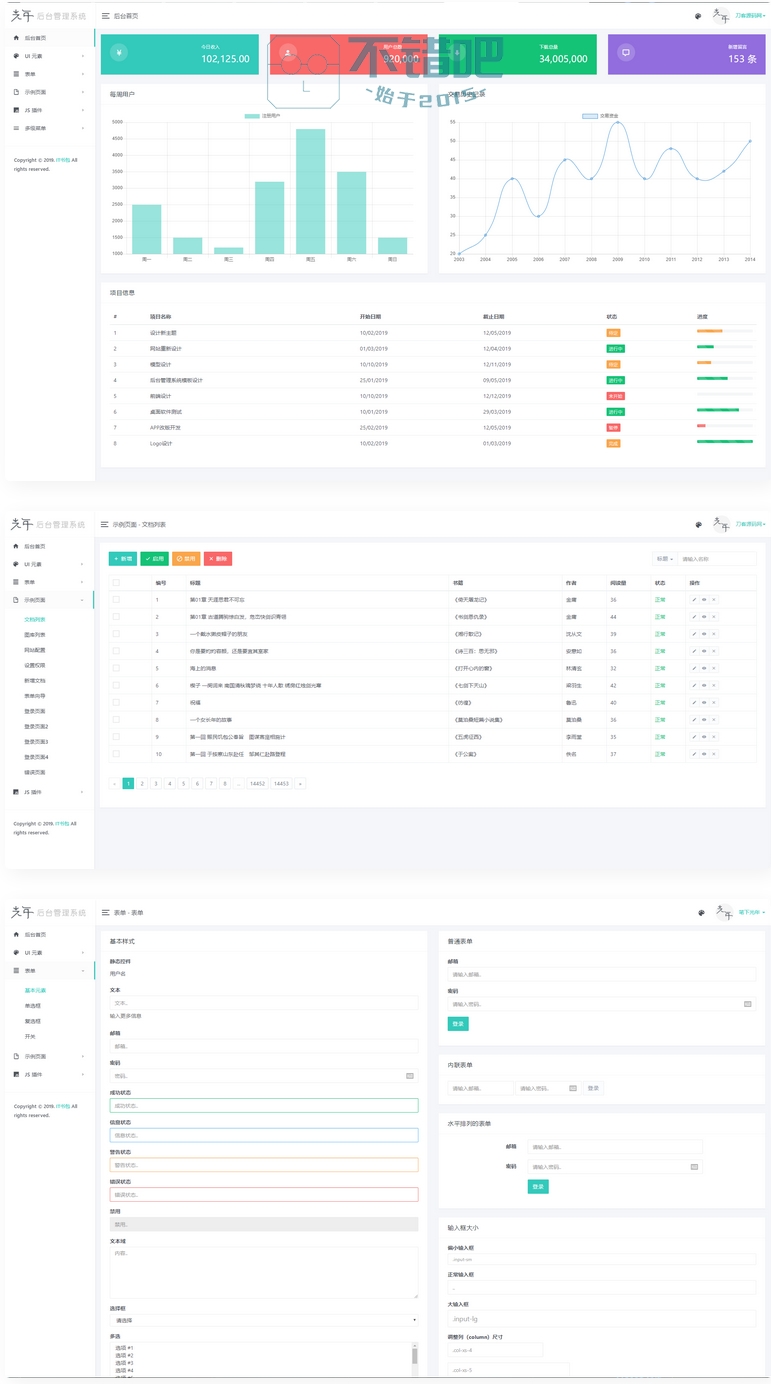The image size is (771, 1384).
Task: Click the eye view icon for document 5
Action: pos(703,668)
